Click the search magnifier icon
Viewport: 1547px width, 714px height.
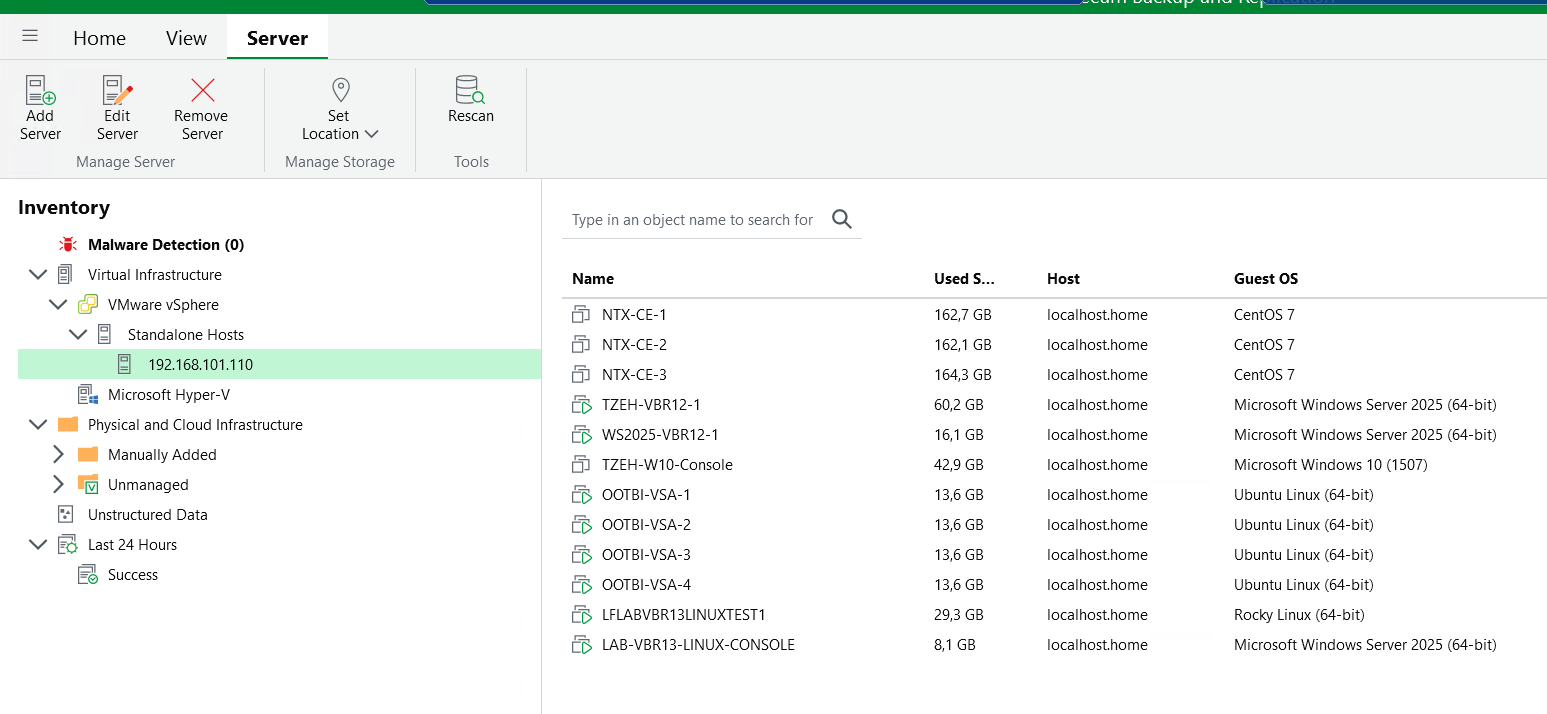click(841, 219)
